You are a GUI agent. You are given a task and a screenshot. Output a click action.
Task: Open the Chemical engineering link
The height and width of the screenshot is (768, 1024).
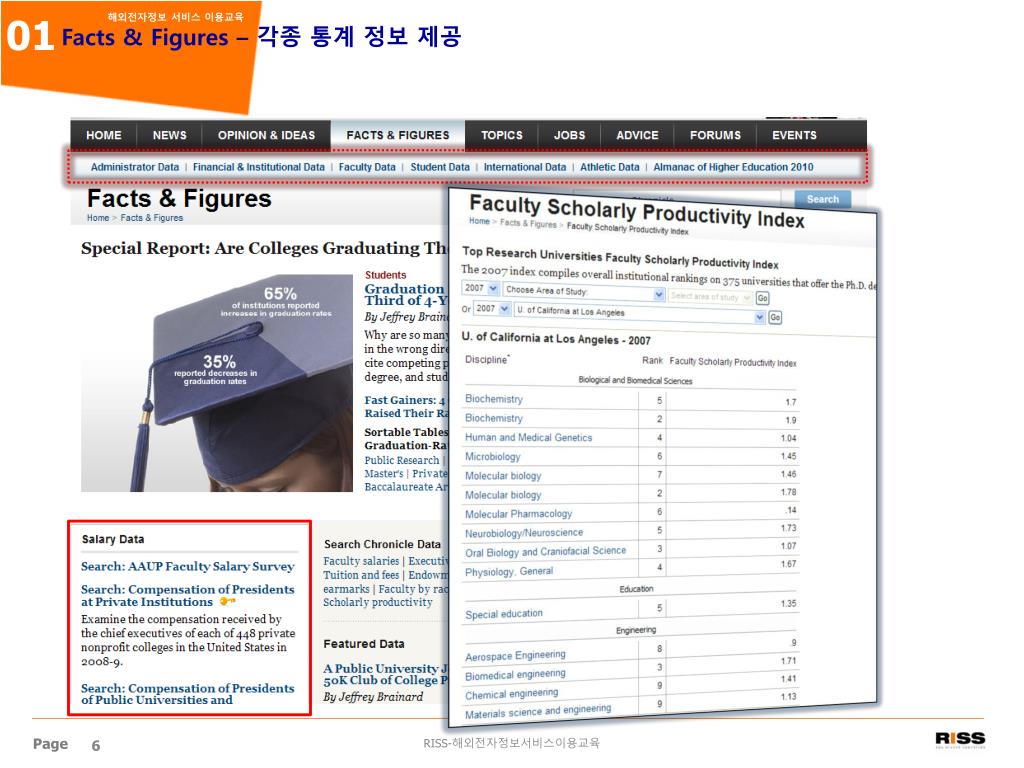[511, 694]
